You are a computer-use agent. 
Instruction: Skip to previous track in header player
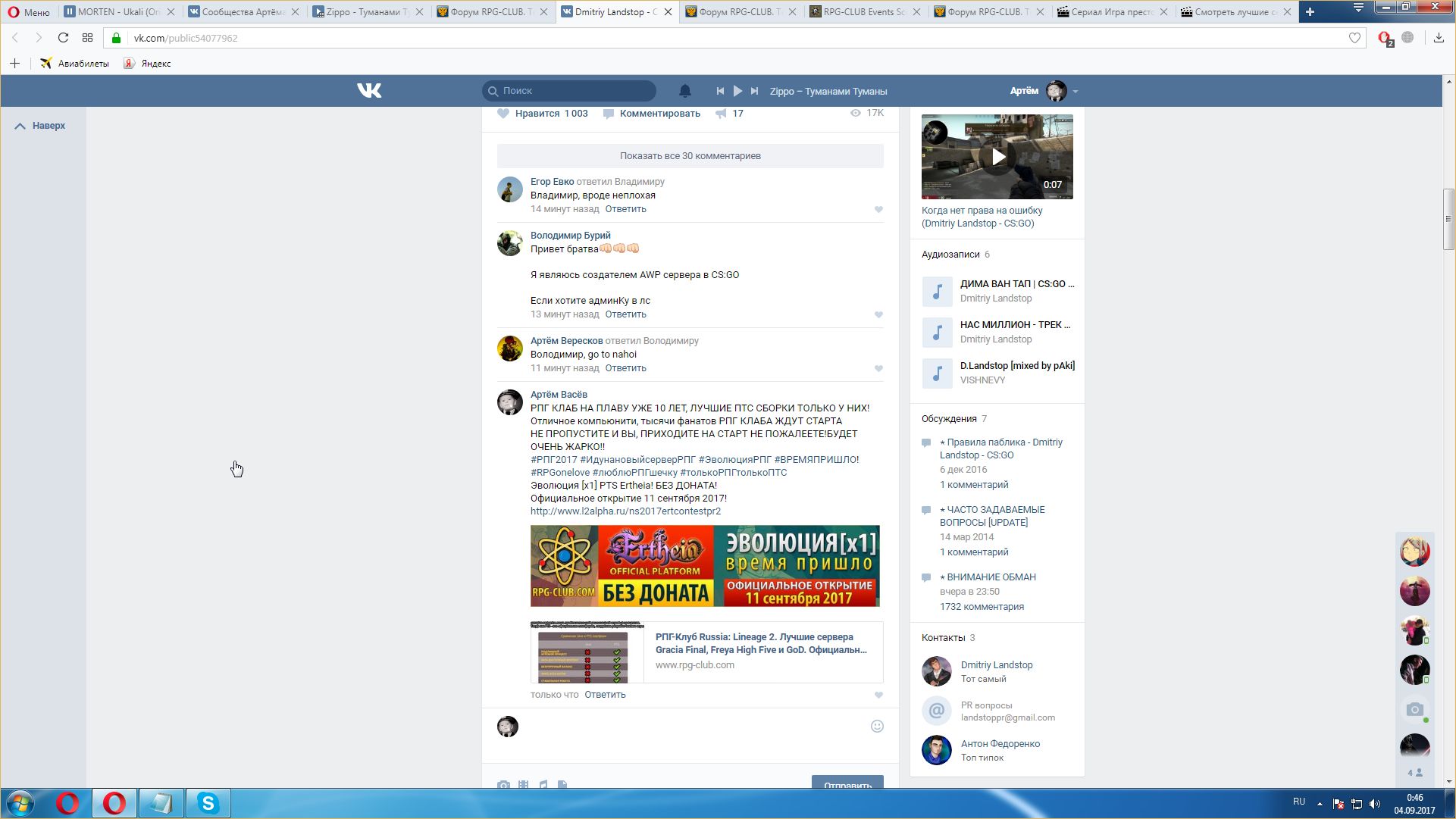pyautogui.click(x=720, y=91)
